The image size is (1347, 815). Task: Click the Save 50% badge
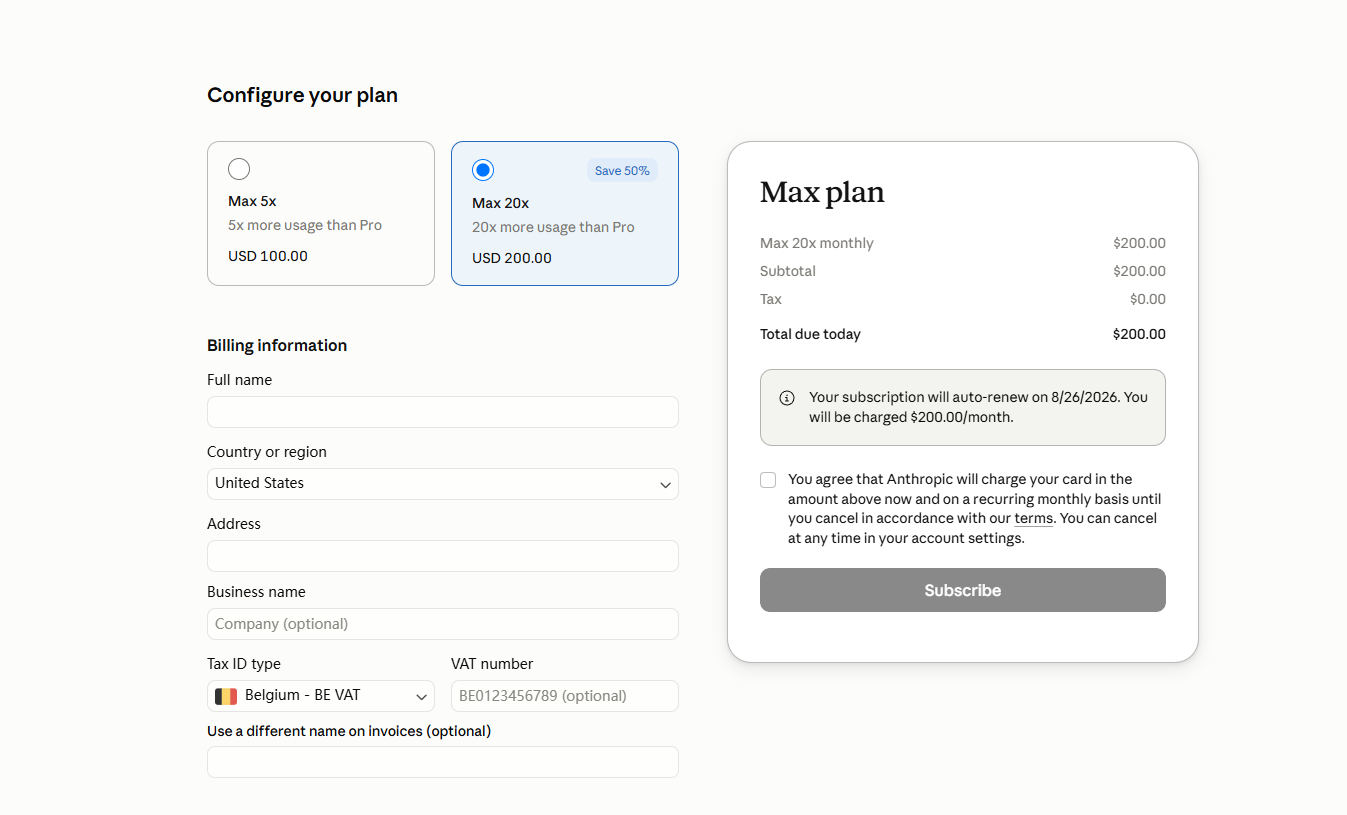622,171
